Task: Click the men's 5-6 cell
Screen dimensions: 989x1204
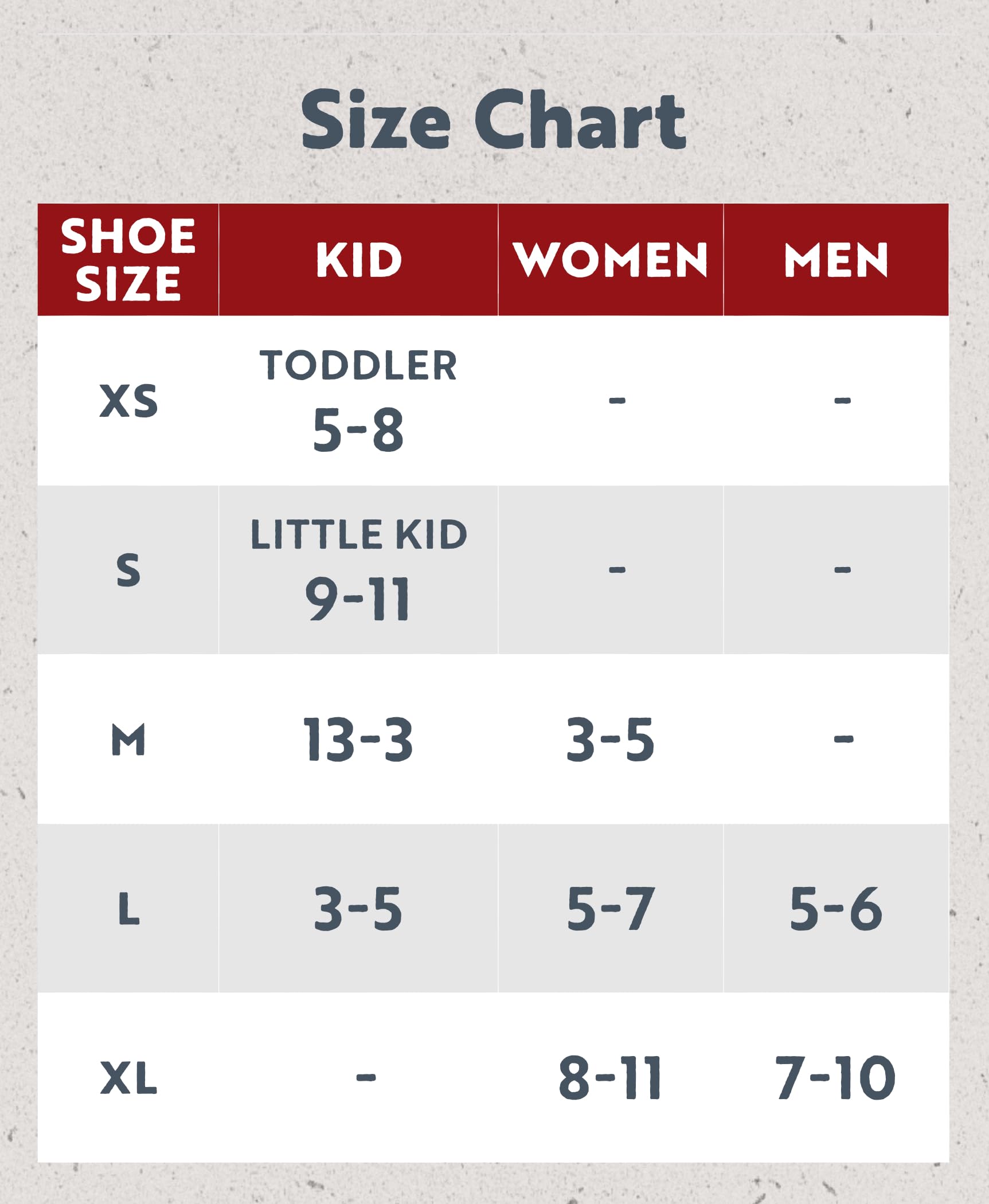Action: 836,909
